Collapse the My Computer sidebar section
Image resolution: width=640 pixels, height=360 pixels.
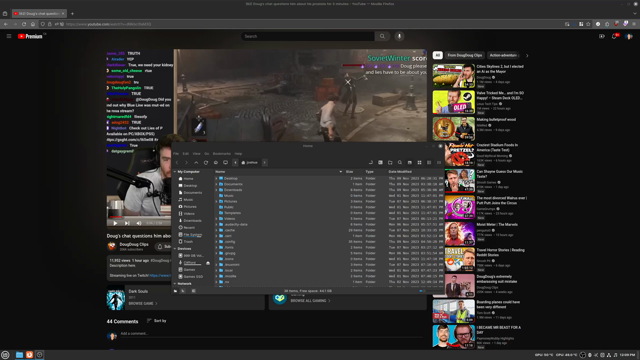tap(175, 172)
